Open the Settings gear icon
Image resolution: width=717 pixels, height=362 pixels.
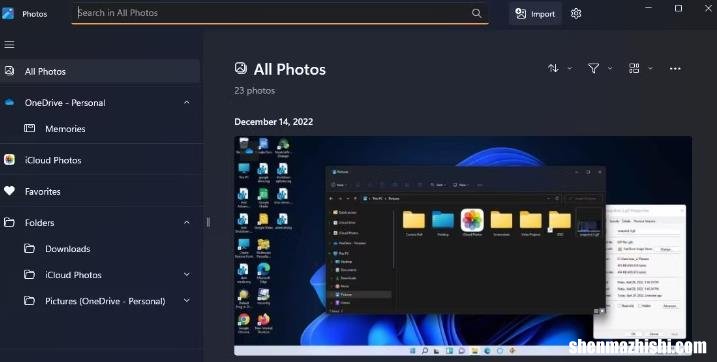click(x=576, y=14)
